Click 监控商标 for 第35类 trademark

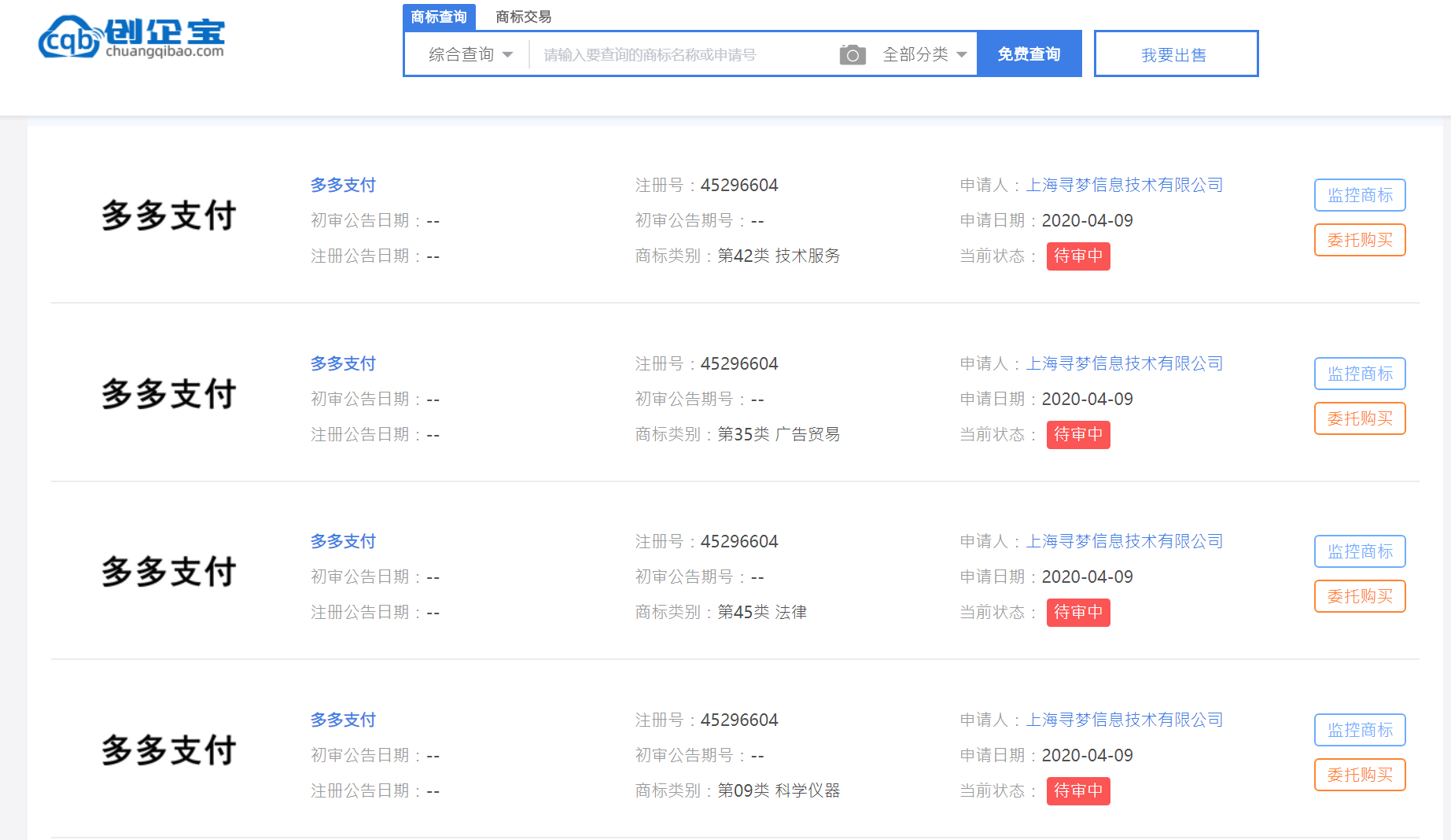pos(1360,374)
